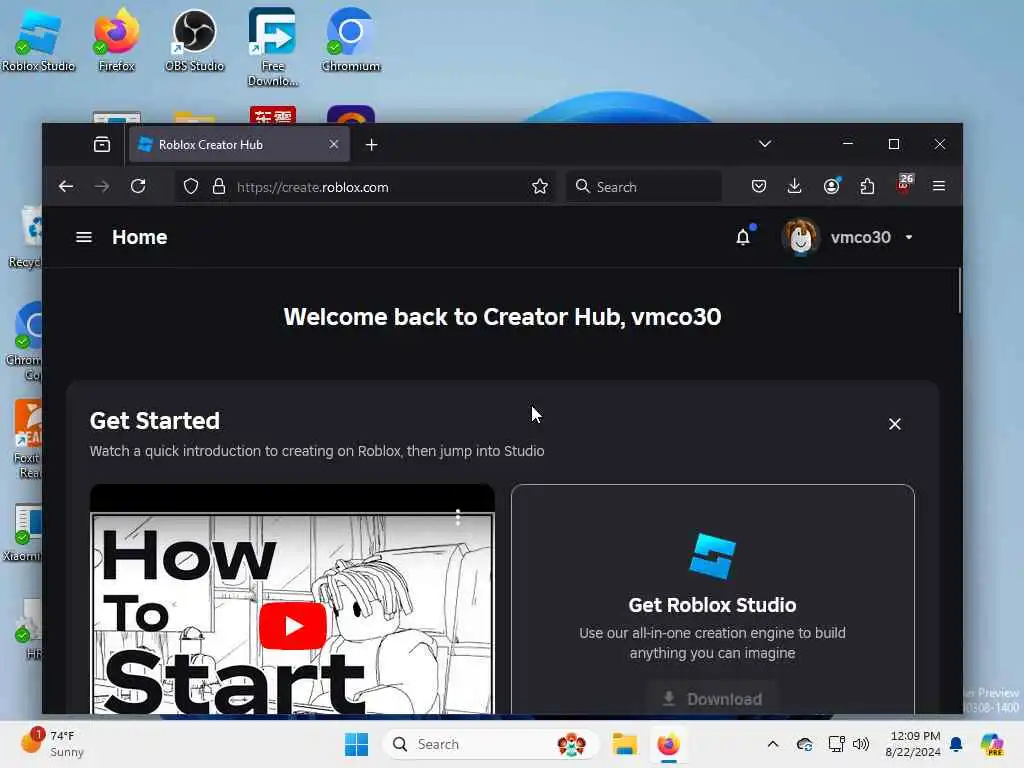The image size is (1024, 768).
Task: Close the Get Started panel
Action: [895, 424]
